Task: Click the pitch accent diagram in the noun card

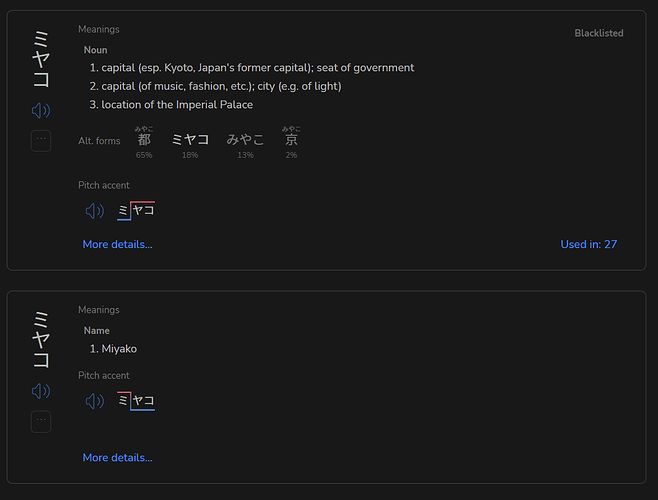Action: pos(136,211)
